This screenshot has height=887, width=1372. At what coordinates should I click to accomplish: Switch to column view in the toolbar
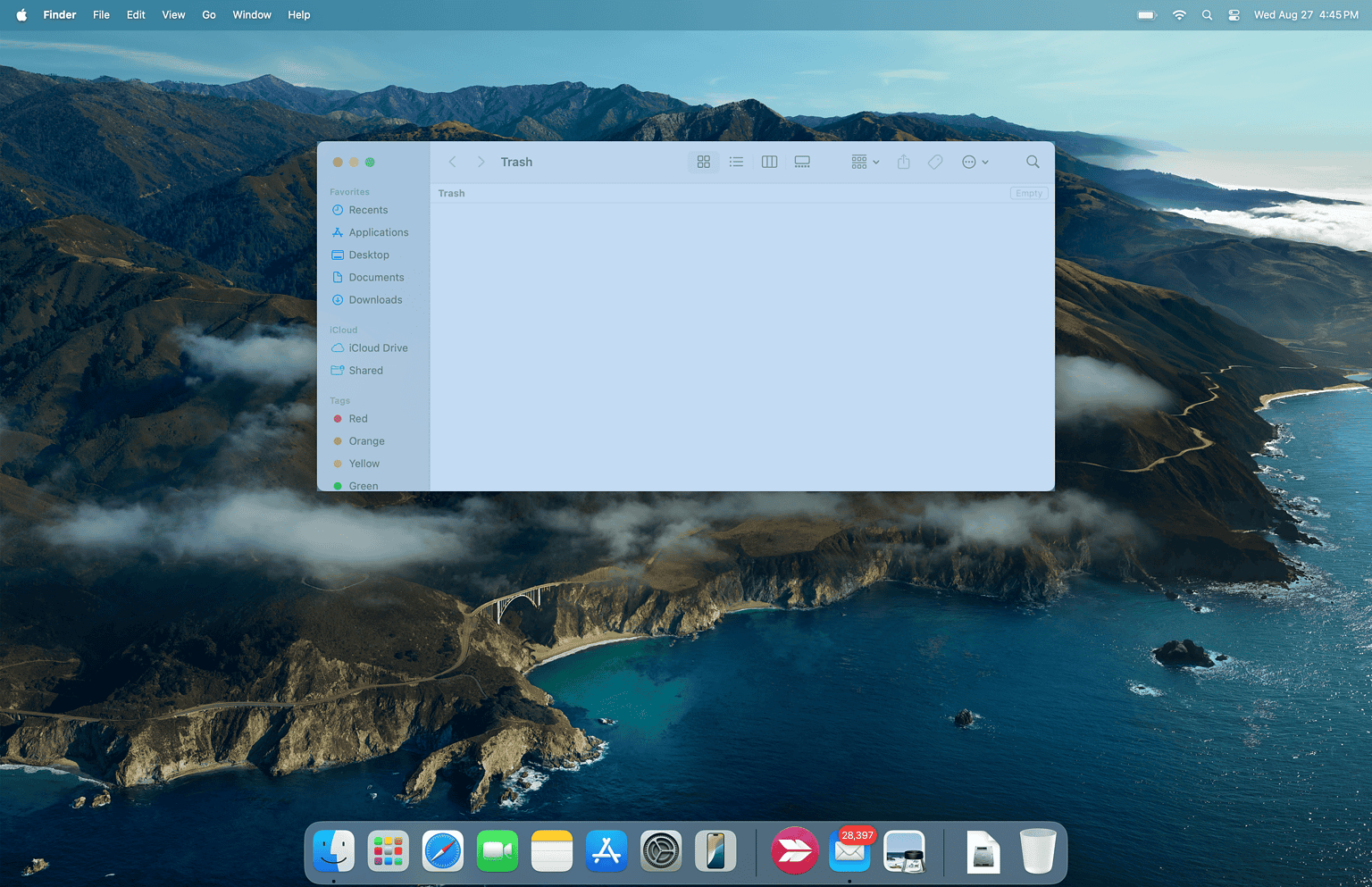tap(769, 162)
